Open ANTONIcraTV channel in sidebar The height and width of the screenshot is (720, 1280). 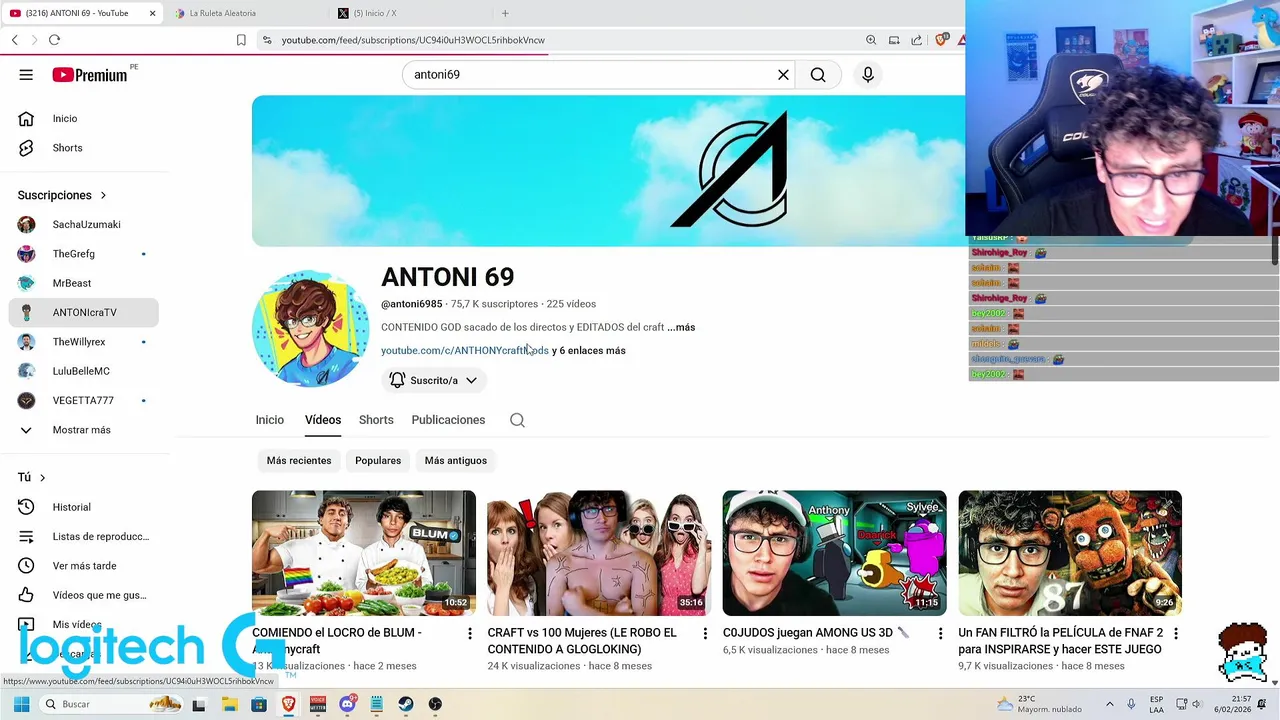click(83, 313)
